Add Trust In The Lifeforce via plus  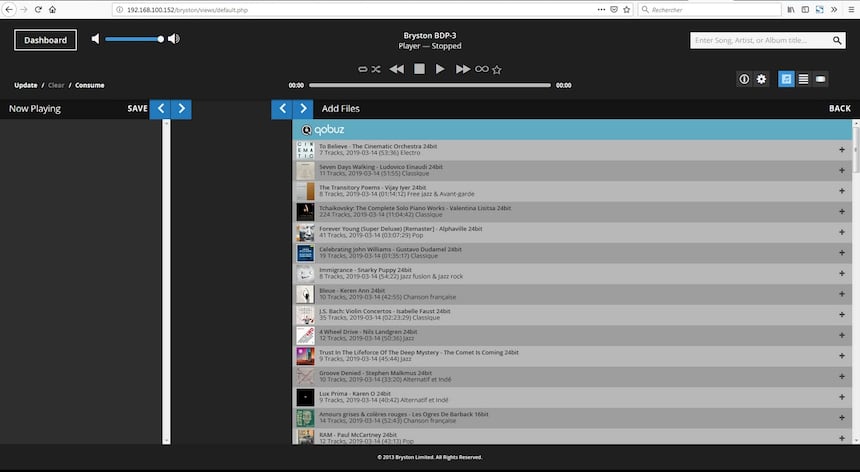[x=841, y=356]
